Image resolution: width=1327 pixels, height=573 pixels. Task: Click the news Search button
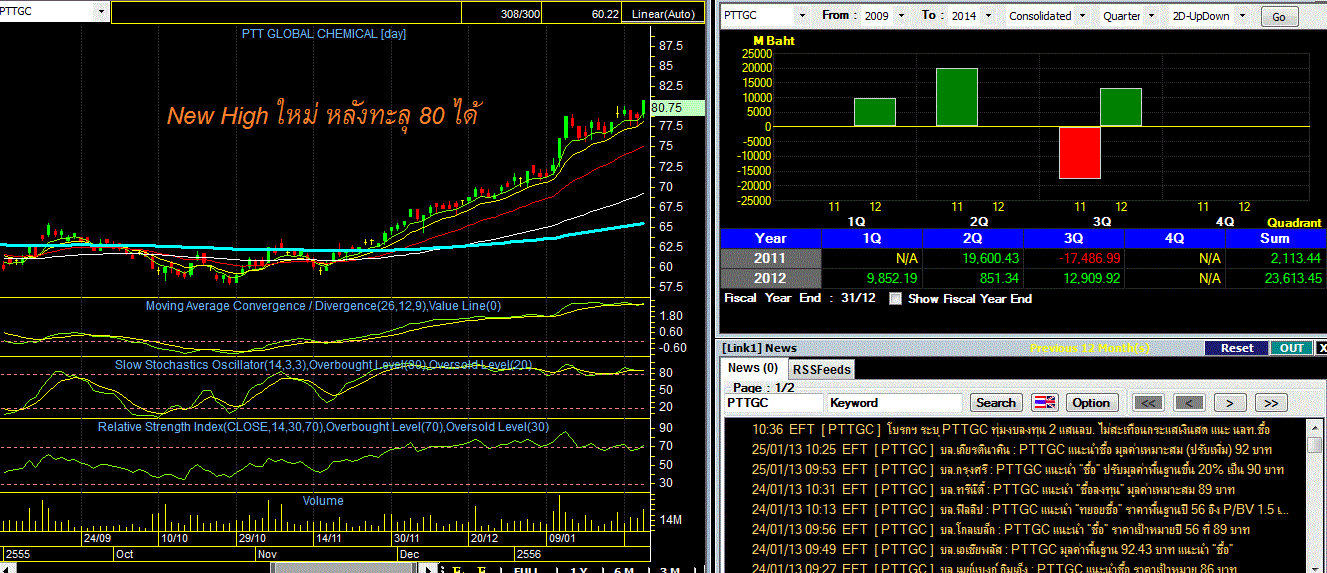[x=995, y=402]
